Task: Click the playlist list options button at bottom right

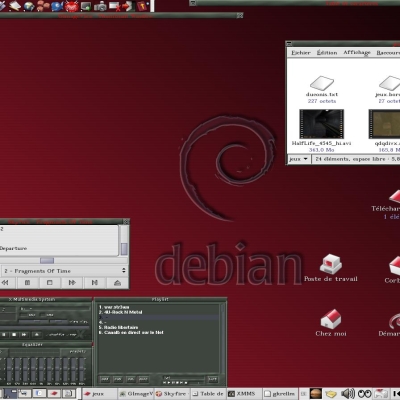Action: 212,379
